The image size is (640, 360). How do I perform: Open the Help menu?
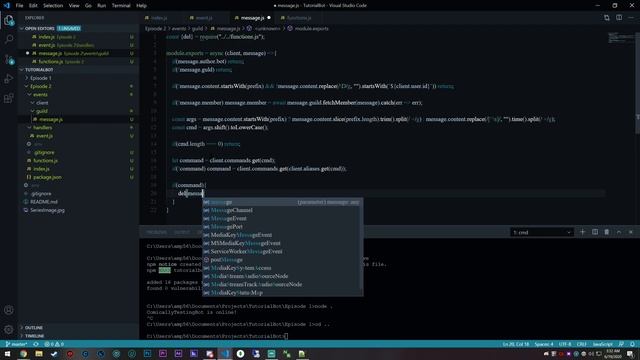click(141, 6)
